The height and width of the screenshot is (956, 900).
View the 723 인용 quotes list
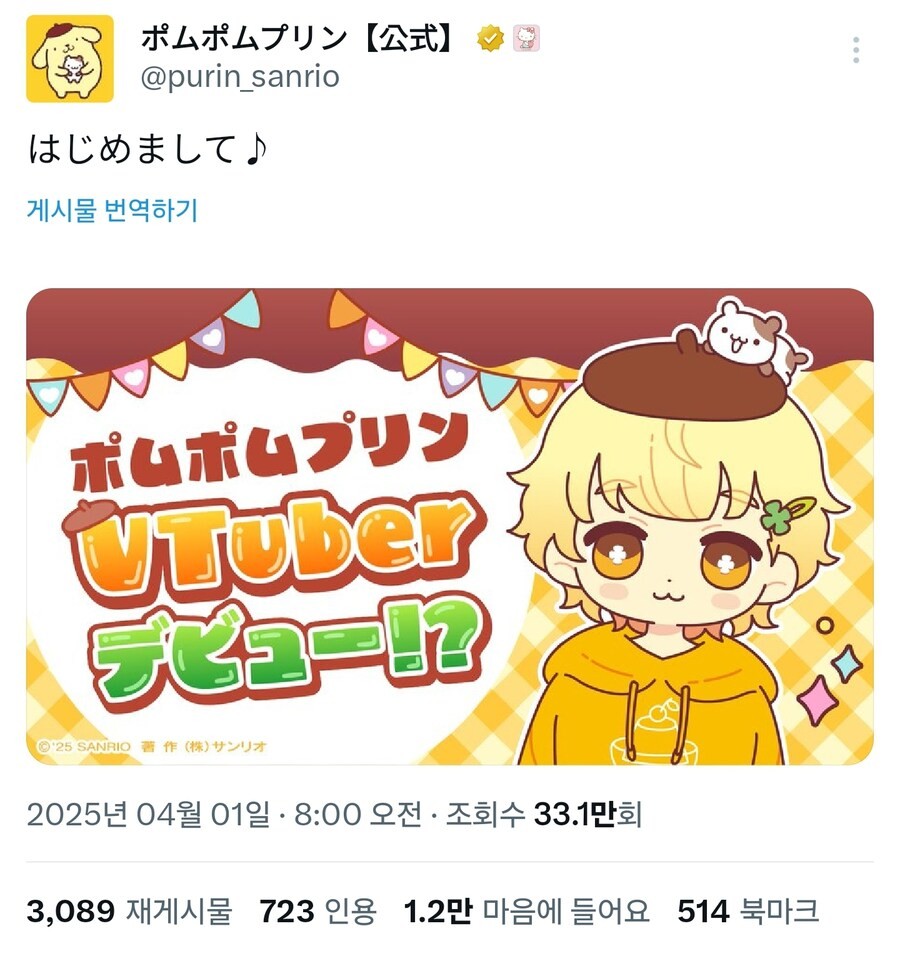(x=318, y=911)
